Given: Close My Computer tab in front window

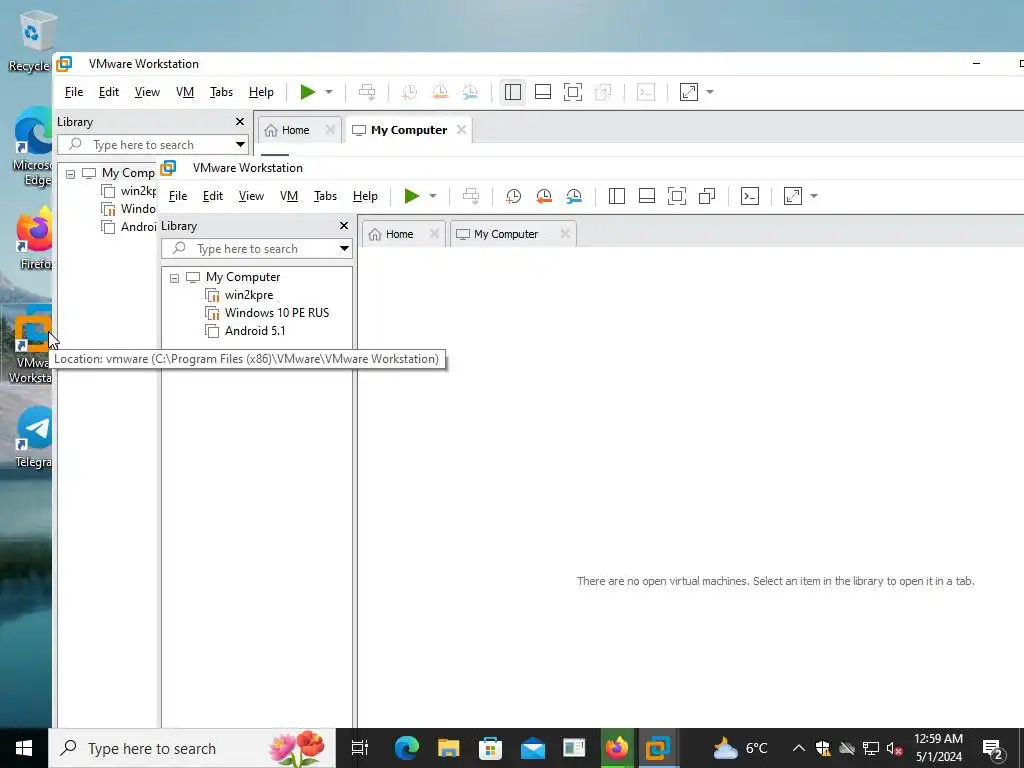Looking at the screenshot, I should point(566,234).
